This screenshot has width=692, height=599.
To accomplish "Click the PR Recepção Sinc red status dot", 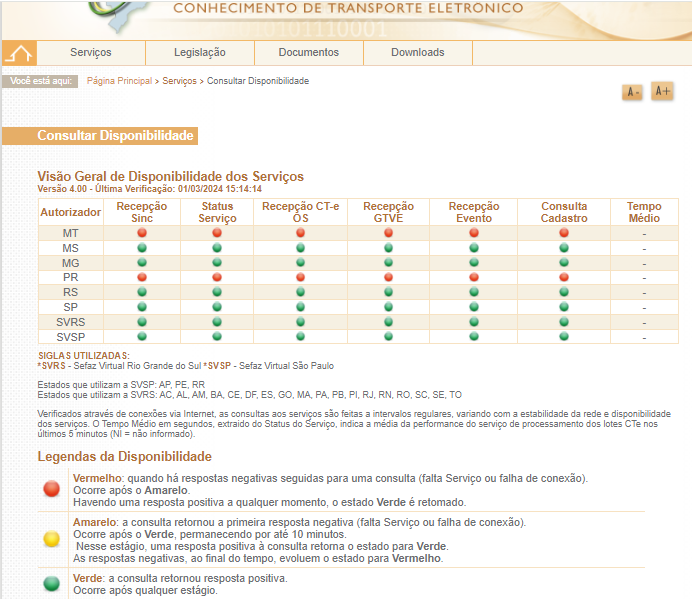I will tap(142, 277).
